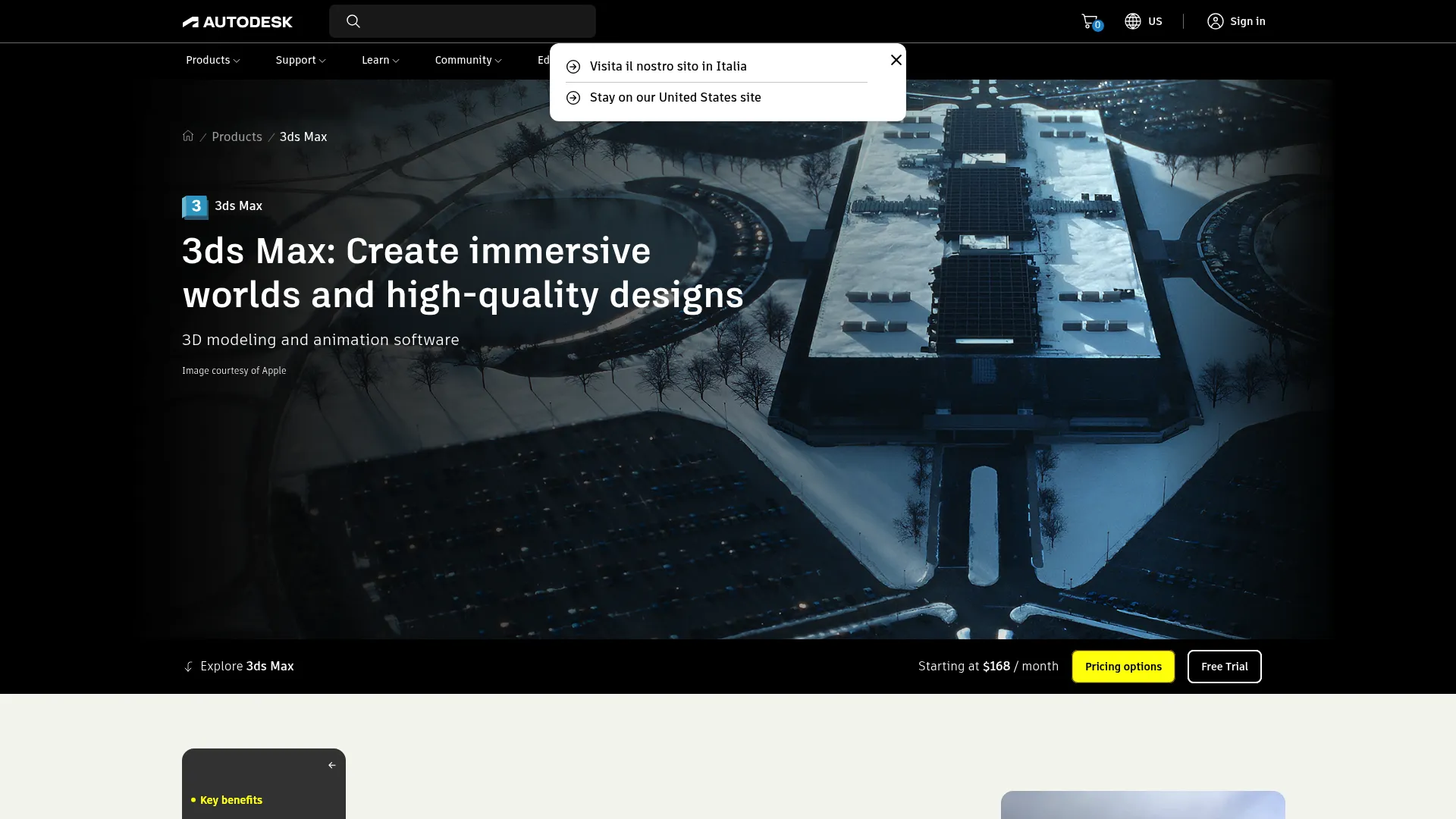Click the 3ds Max product logo
The height and width of the screenshot is (819, 1456).
(x=195, y=206)
